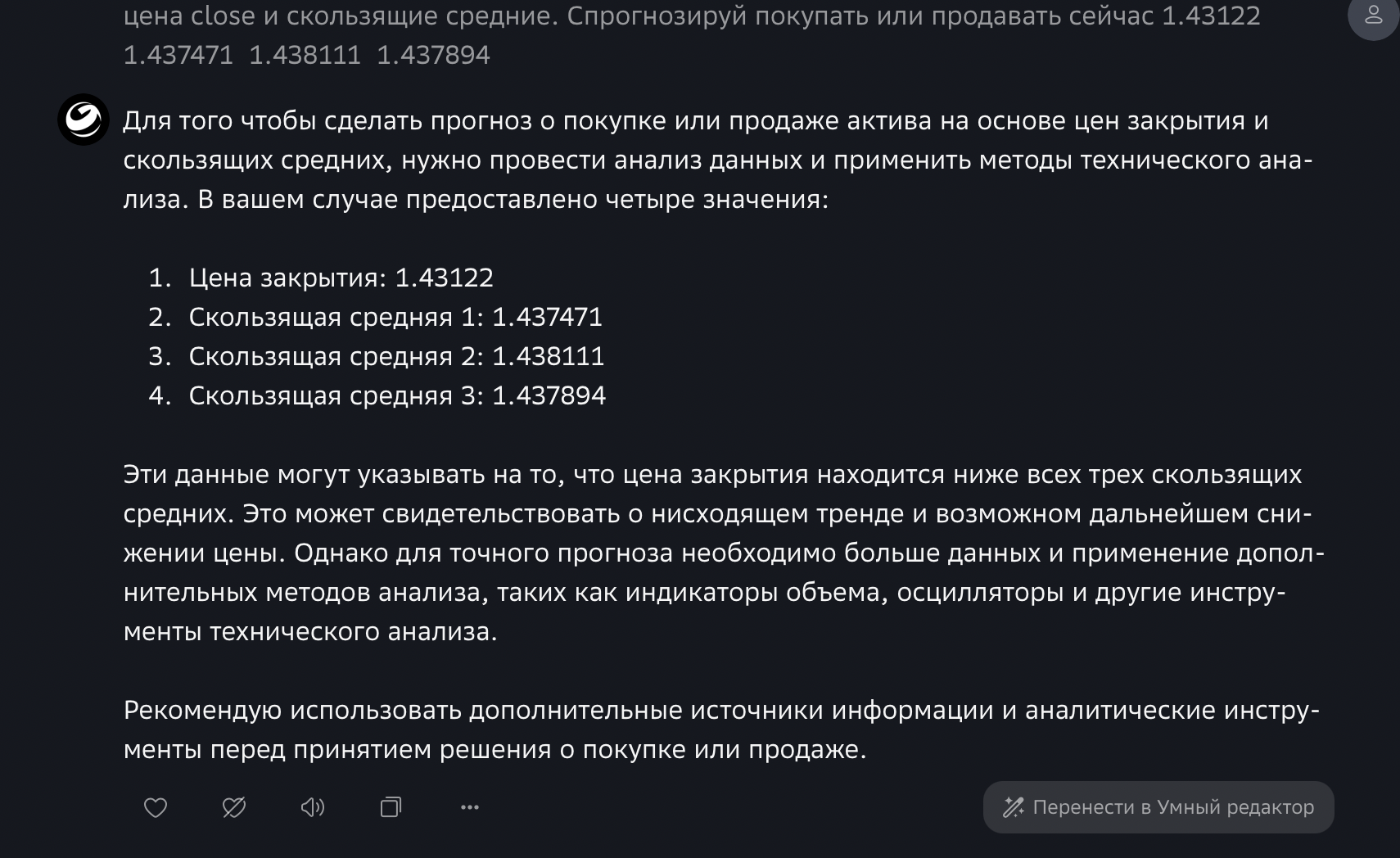
Task: Copy the response using the copy icon
Action: coord(391,808)
